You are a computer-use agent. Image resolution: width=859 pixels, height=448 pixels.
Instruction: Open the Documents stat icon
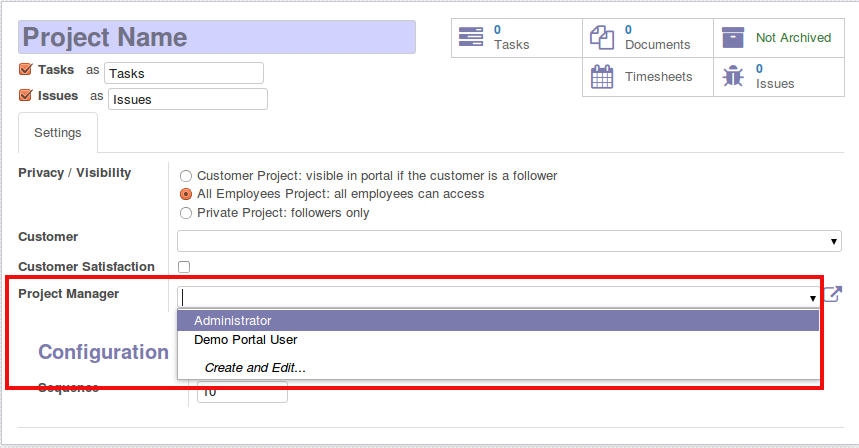[601, 38]
